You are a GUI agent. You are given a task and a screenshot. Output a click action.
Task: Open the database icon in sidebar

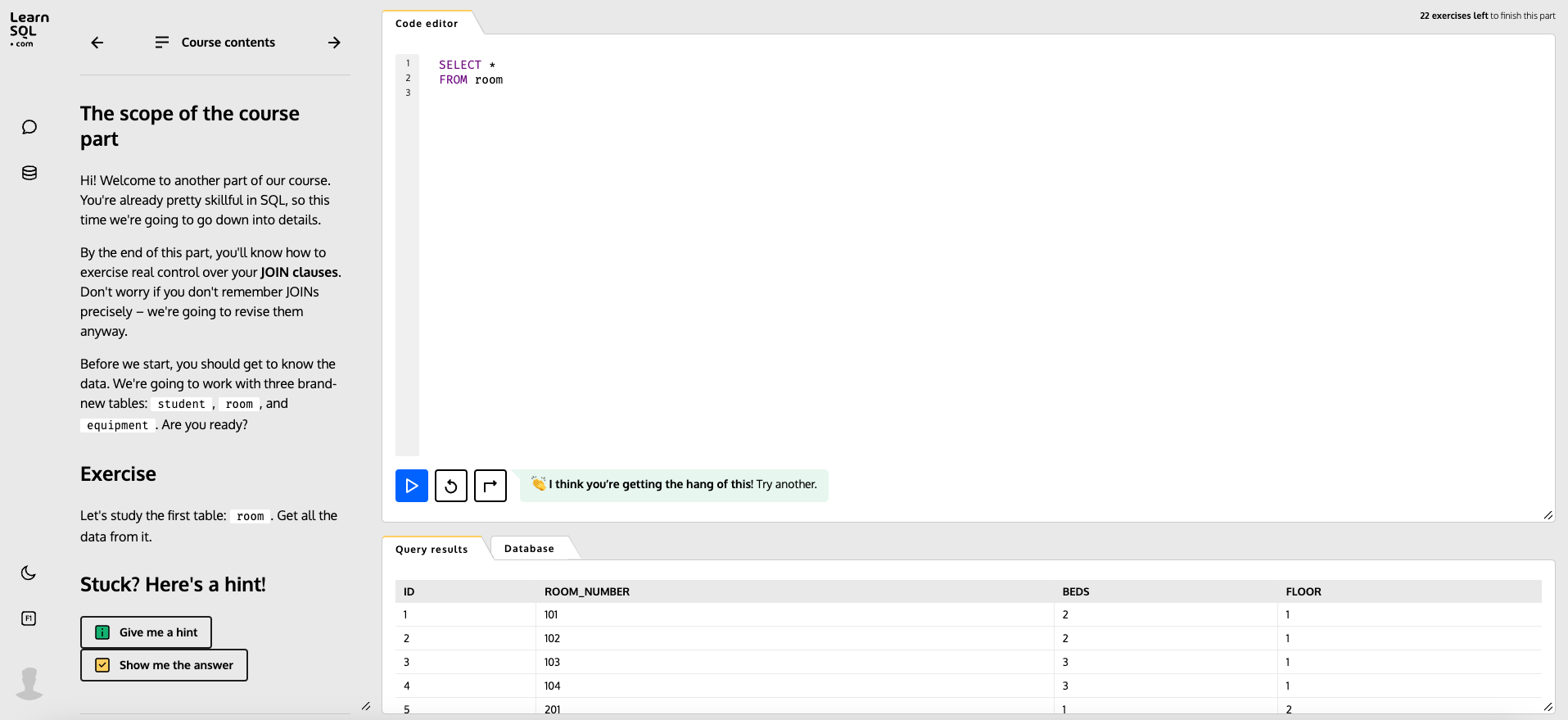coord(29,173)
